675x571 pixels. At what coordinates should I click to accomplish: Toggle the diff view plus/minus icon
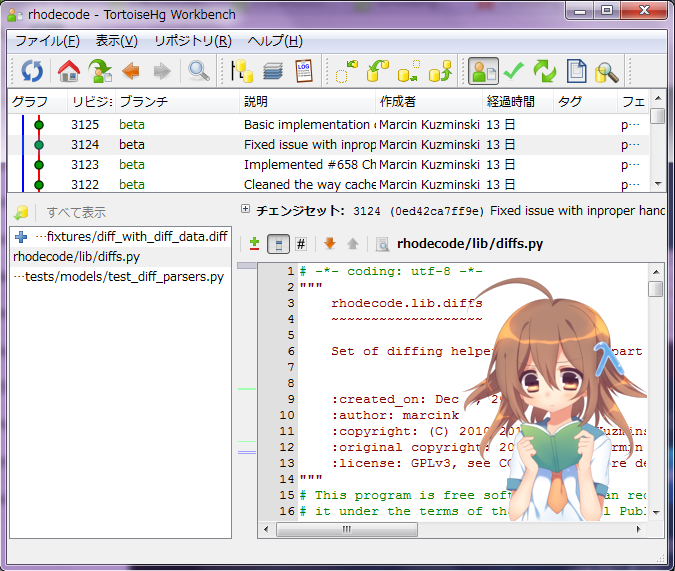(254, 244)
